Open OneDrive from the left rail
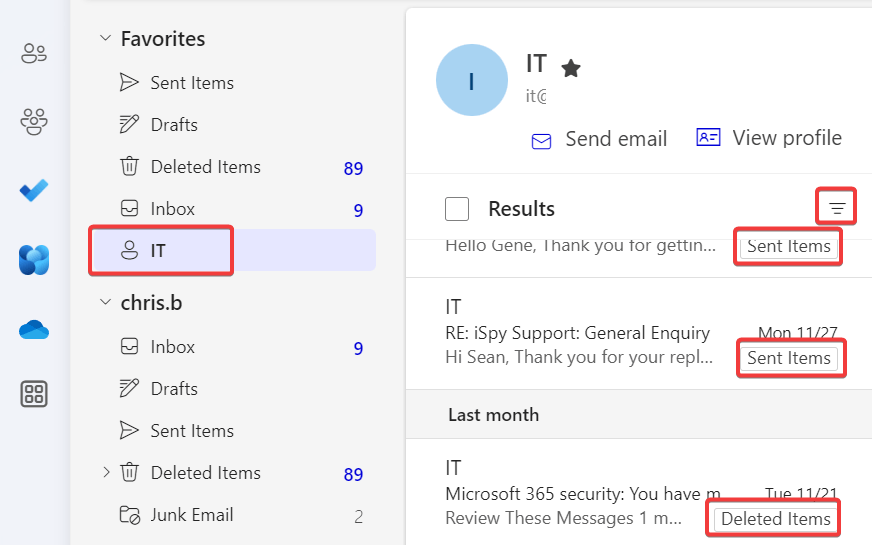This screenshot has height=545, width=872. coord(34,329)
